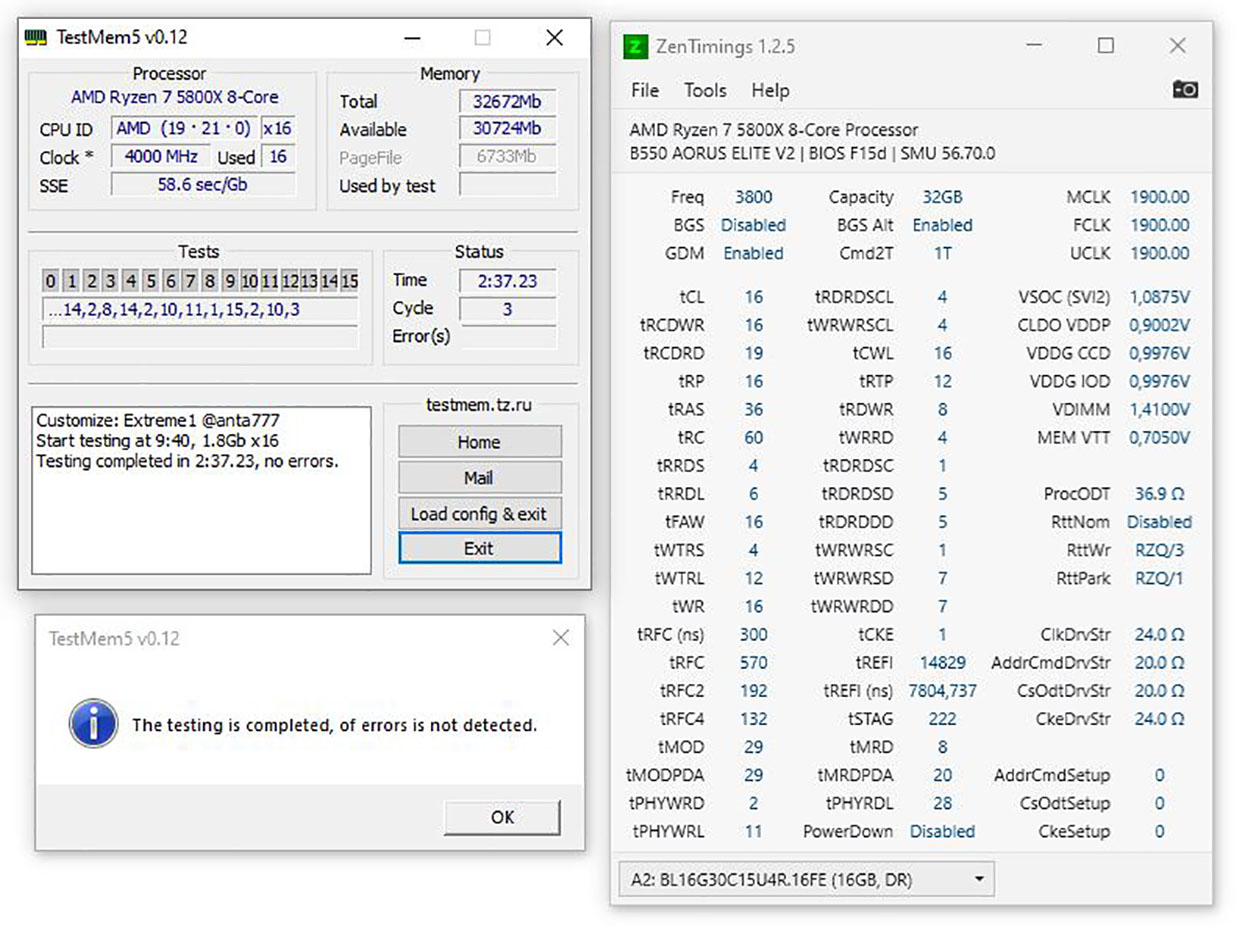
Task: Click the empty Used by test field
Action: (x=508, y=185)
